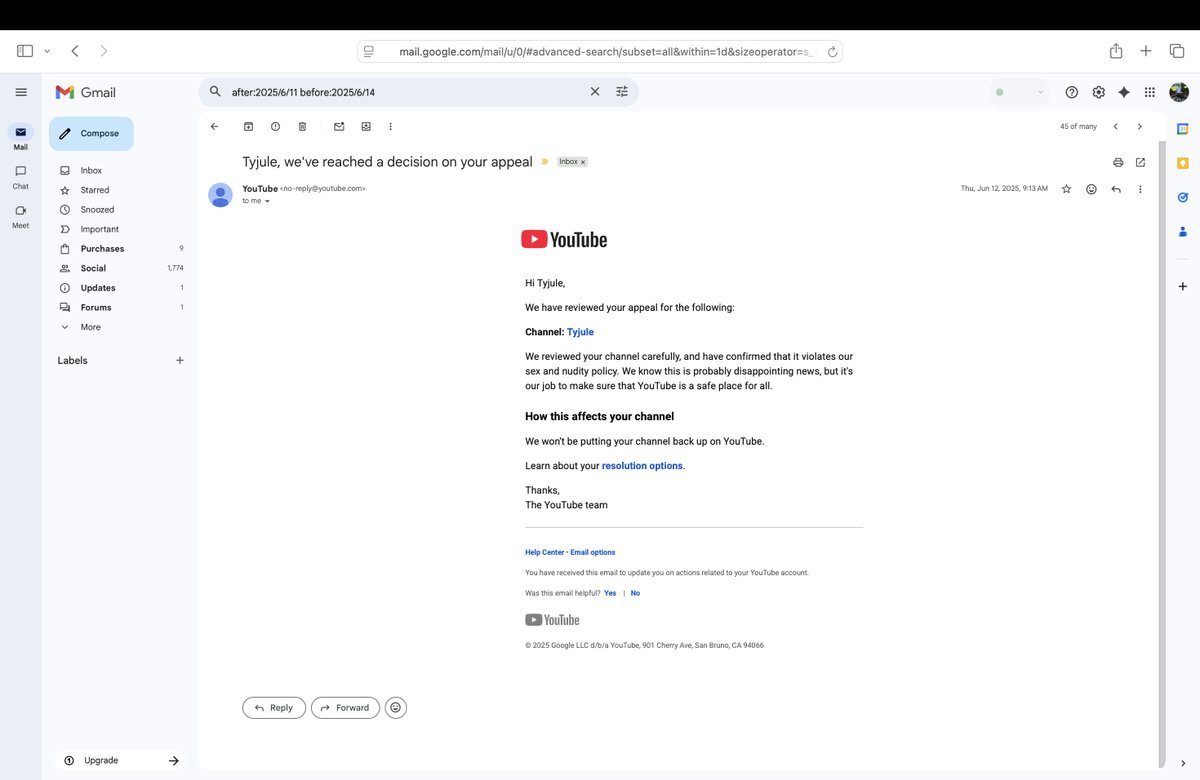
Task: Open email in new window
Action: point(1141,162)
